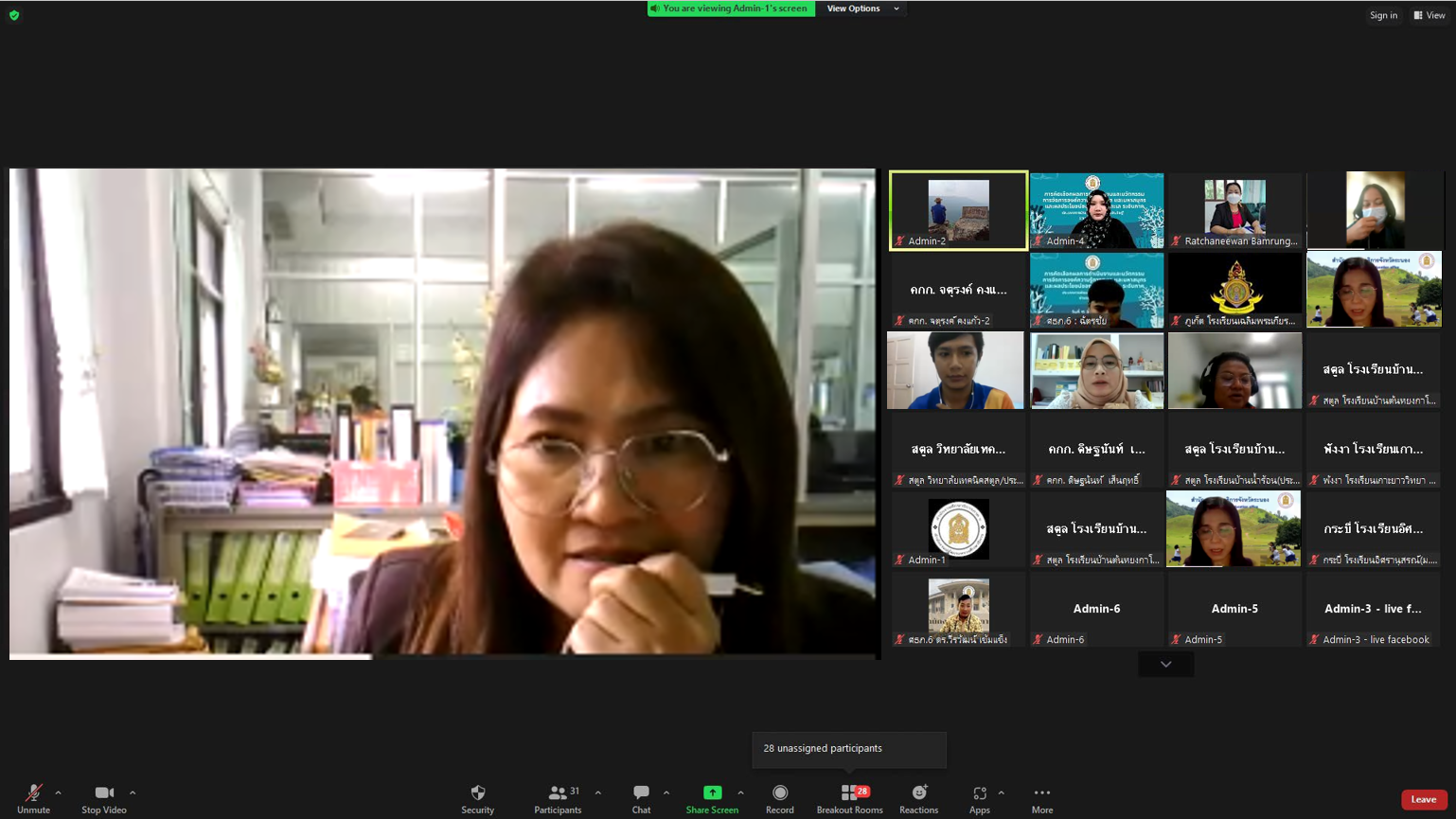Select Admin-5 participant tile
Screen dimensions: 1456x819
[1234, 609]
